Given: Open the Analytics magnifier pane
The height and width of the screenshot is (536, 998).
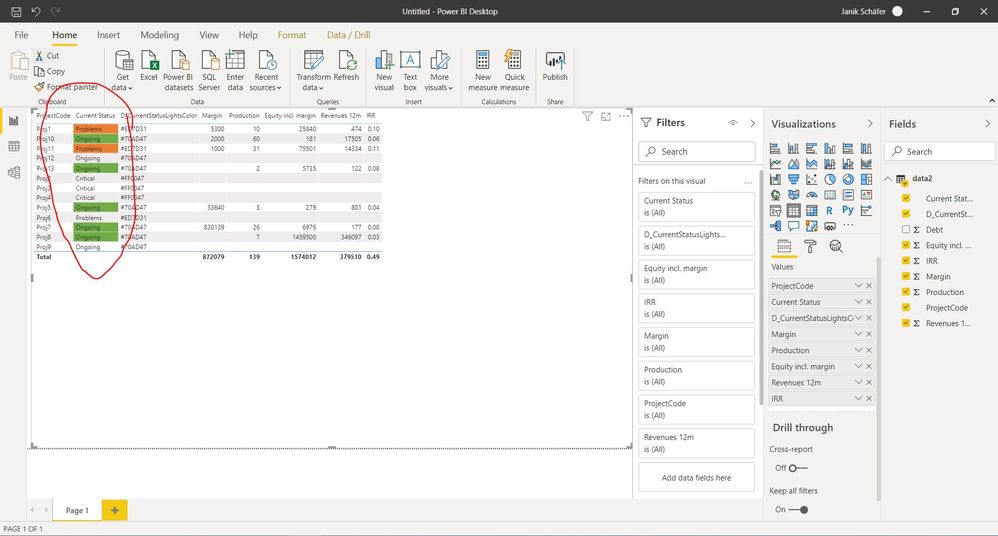Looking at the screenshot, I should [836, 246].
